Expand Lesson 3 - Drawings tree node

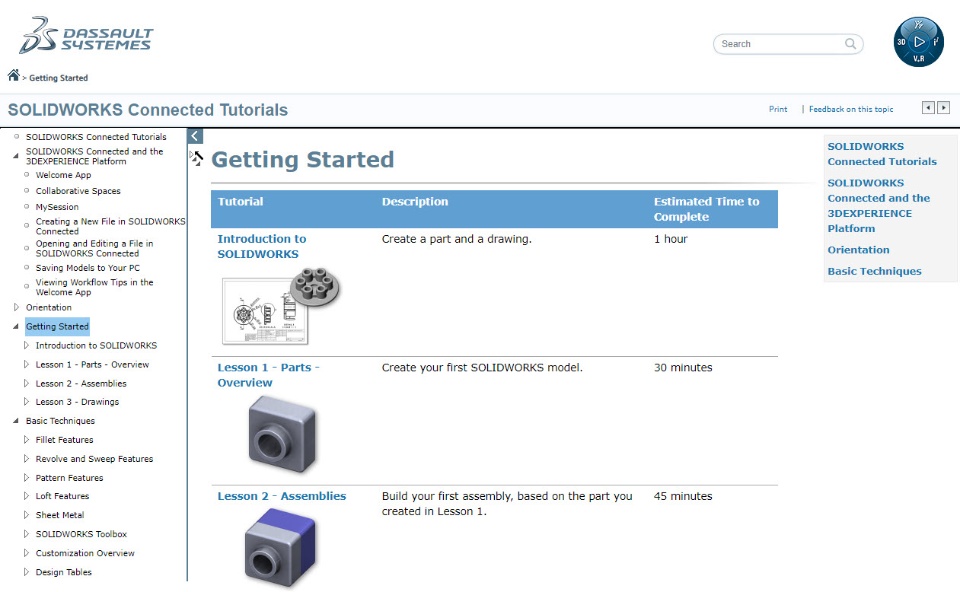(26, 402)
